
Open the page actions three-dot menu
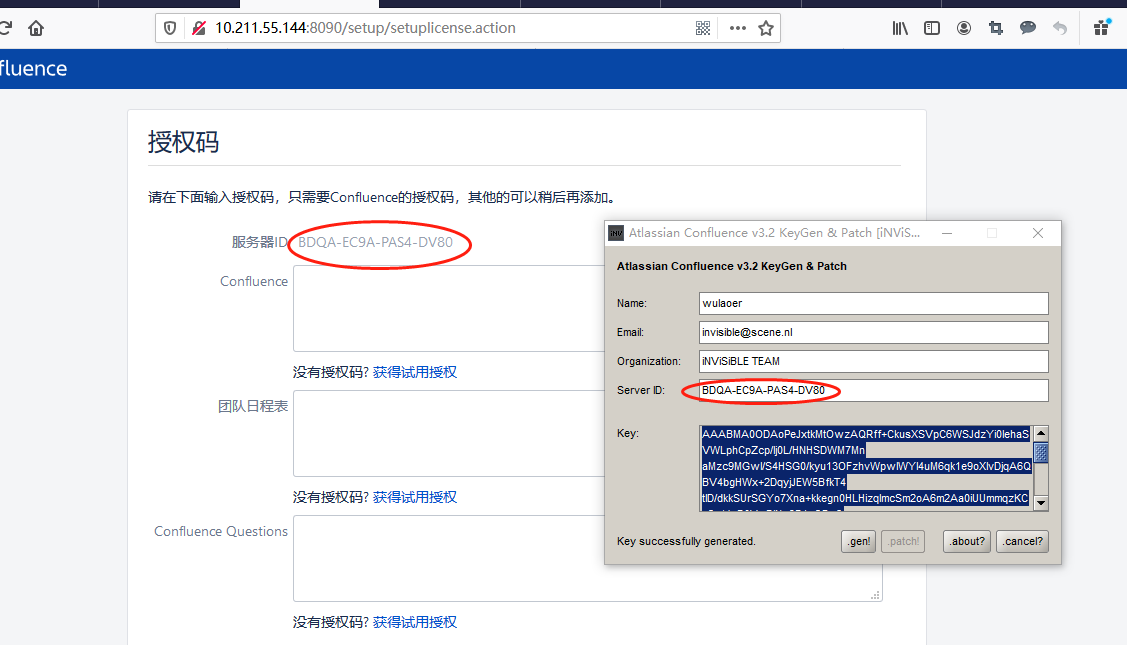pos(738,28)
